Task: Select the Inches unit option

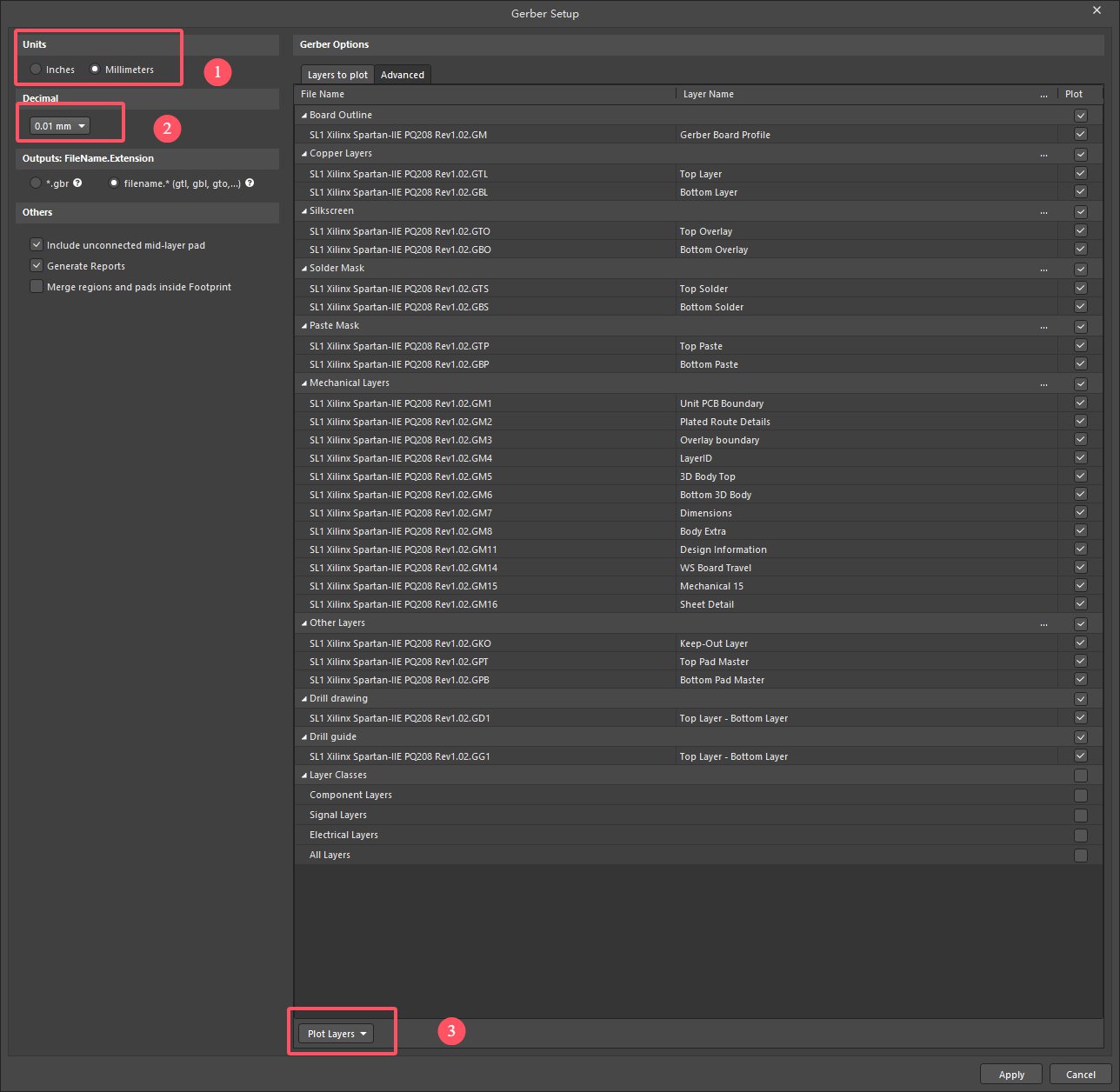Action: click(36, 69)
